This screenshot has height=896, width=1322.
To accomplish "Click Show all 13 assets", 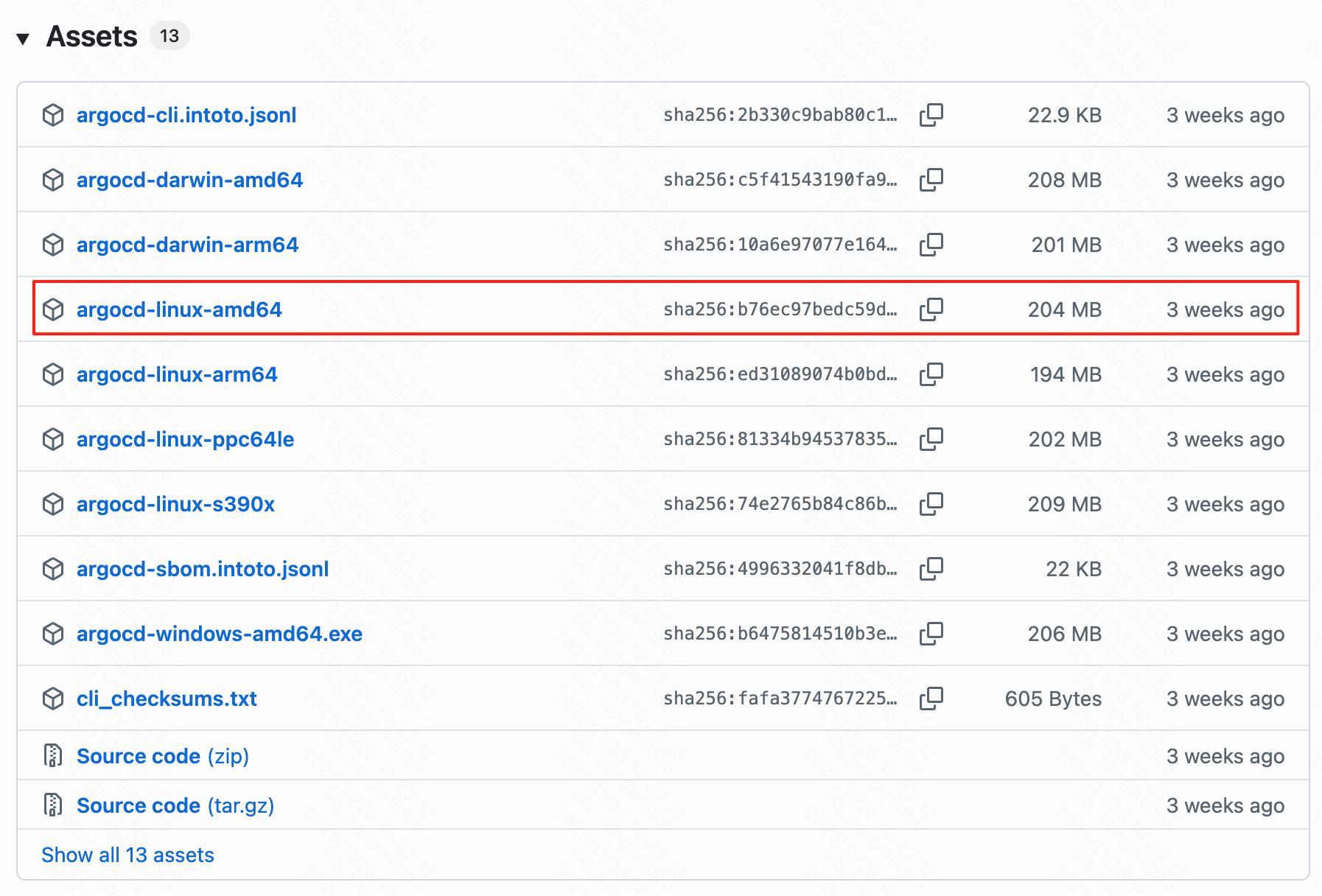I will pyautogui.click(x=127, y=855).
